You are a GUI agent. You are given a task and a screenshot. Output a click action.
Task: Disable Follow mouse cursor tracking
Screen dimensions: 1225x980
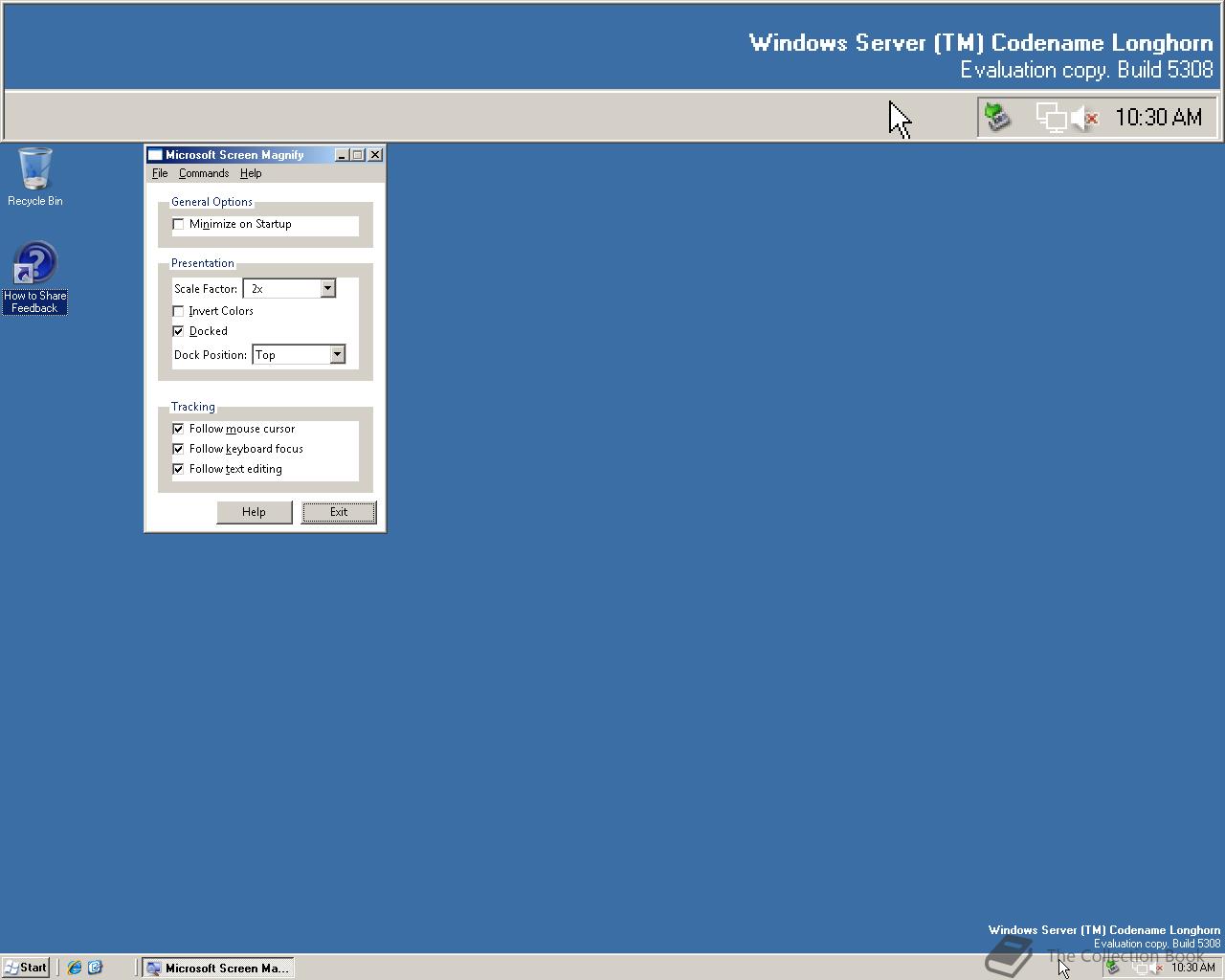(x=178, y=429)
